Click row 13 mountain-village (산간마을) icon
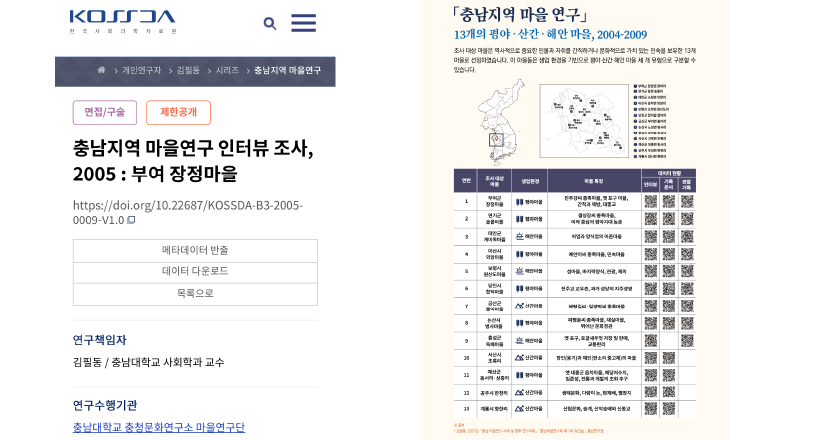Screen dimensions: 820x440 519,409
